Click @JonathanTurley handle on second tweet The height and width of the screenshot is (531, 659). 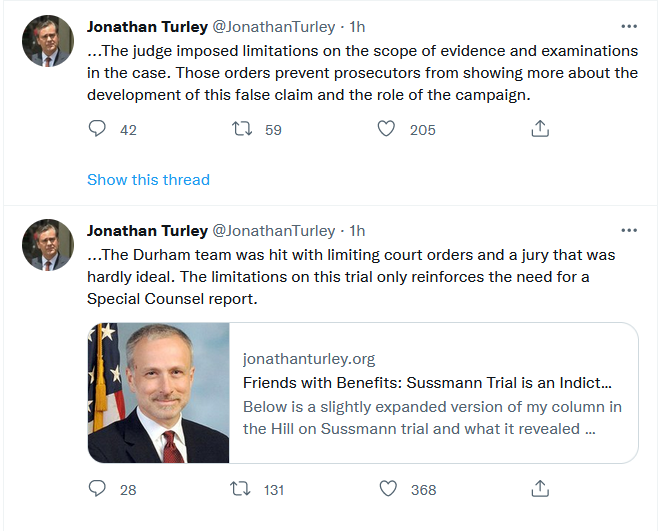(273, 231)
